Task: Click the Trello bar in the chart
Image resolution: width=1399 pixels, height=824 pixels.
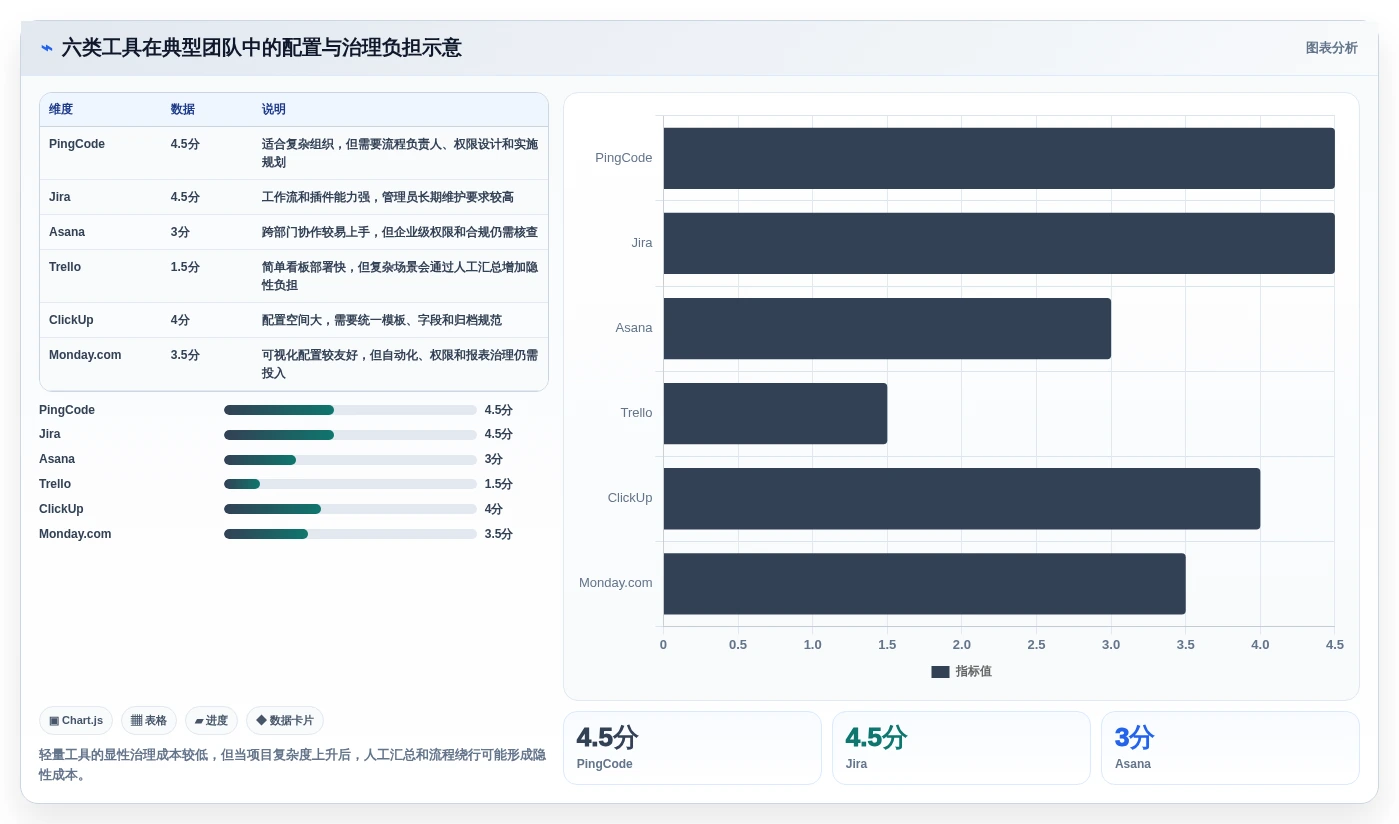Action: [x=775, y=413]
